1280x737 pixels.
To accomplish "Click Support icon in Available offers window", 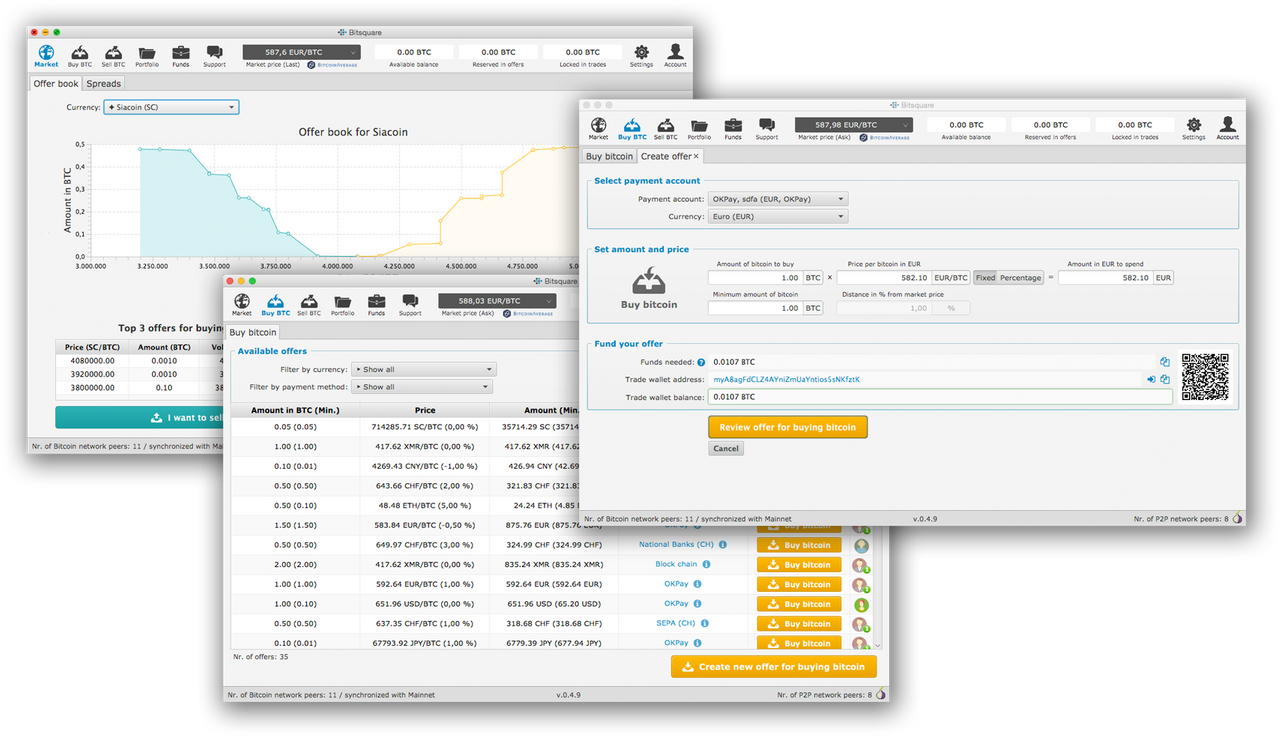I will tap(410, 305).
